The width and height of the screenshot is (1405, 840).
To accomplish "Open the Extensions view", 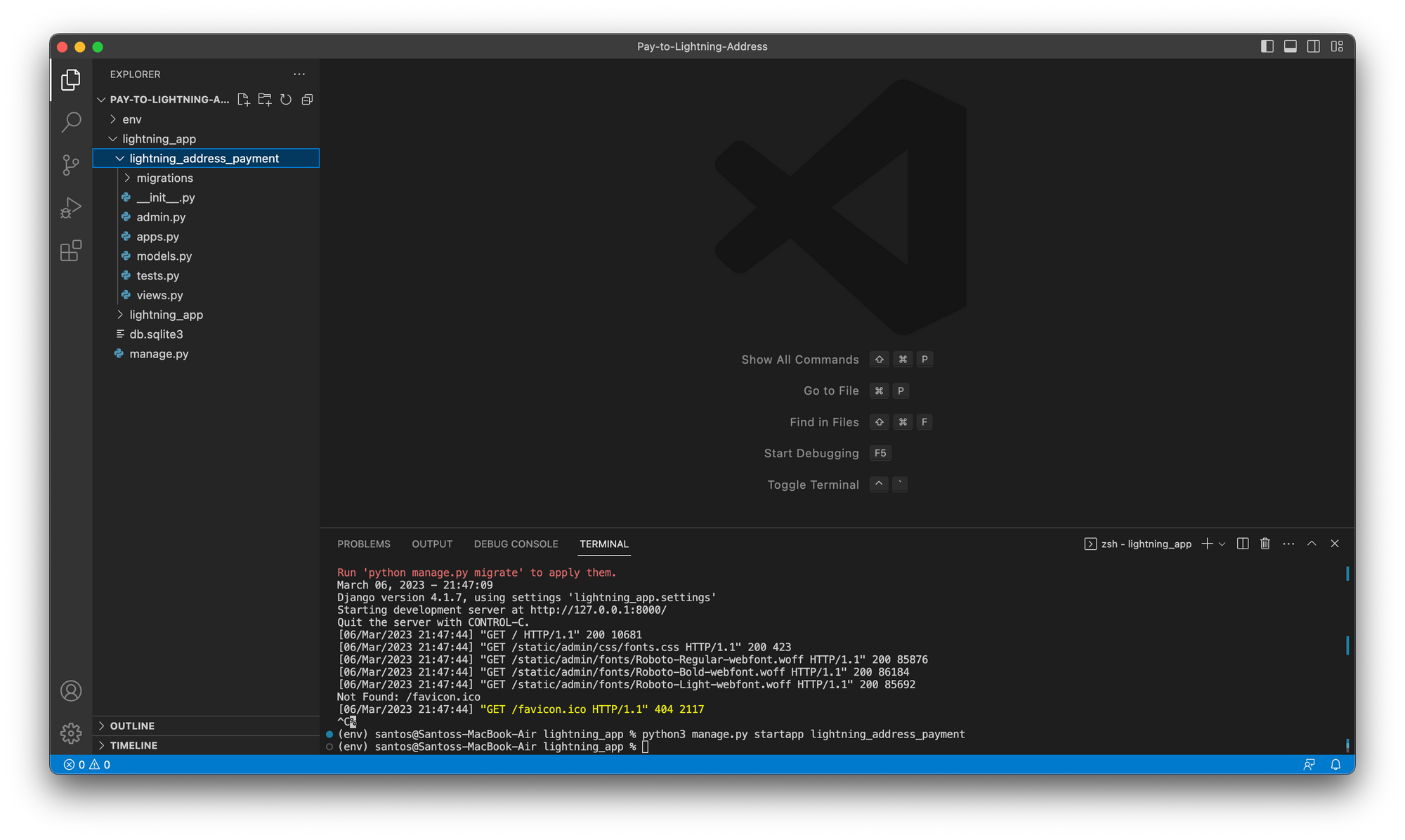I will (x=71, y=251).
